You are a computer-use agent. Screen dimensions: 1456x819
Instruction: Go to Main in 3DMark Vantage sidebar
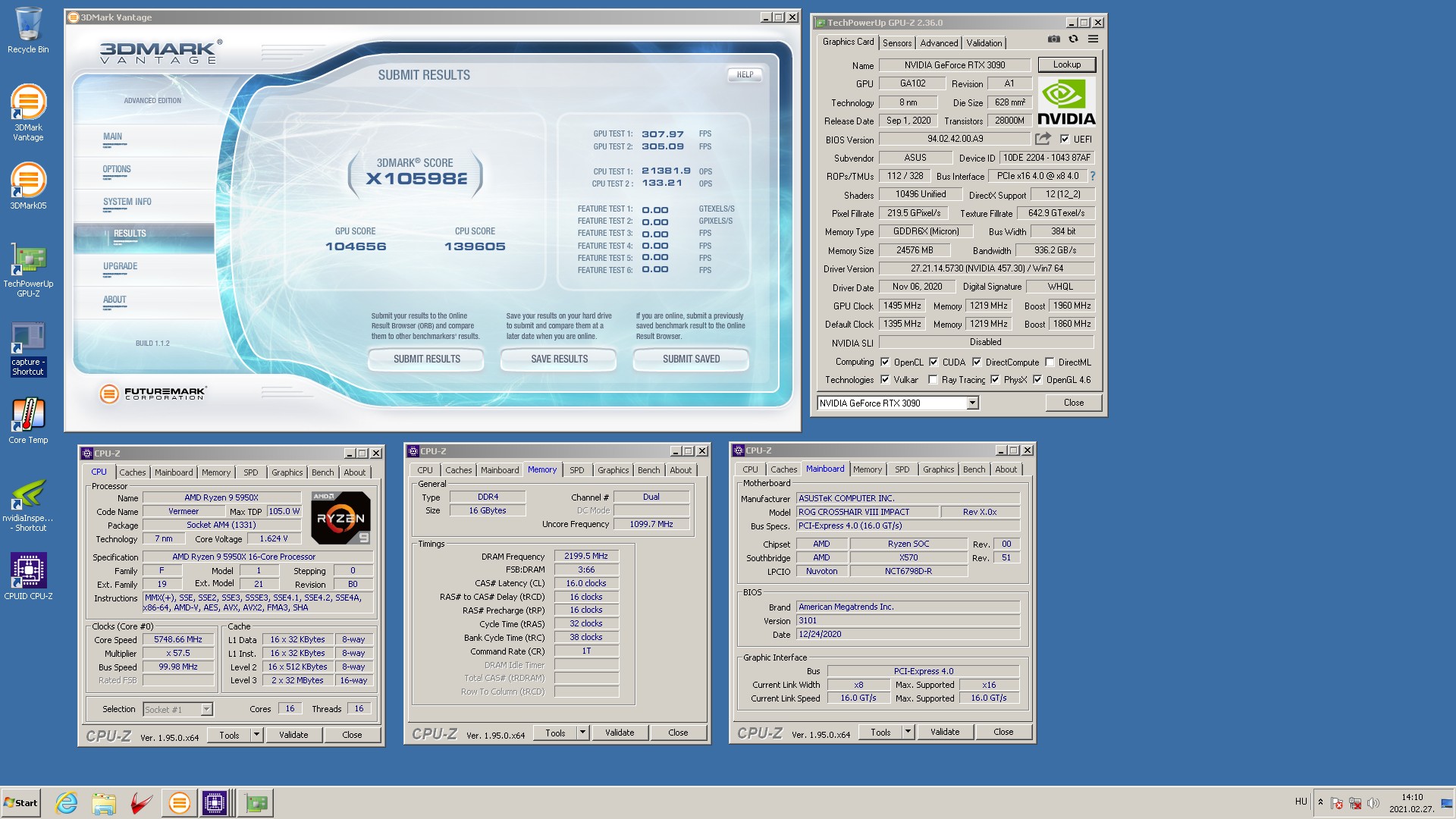112,136
